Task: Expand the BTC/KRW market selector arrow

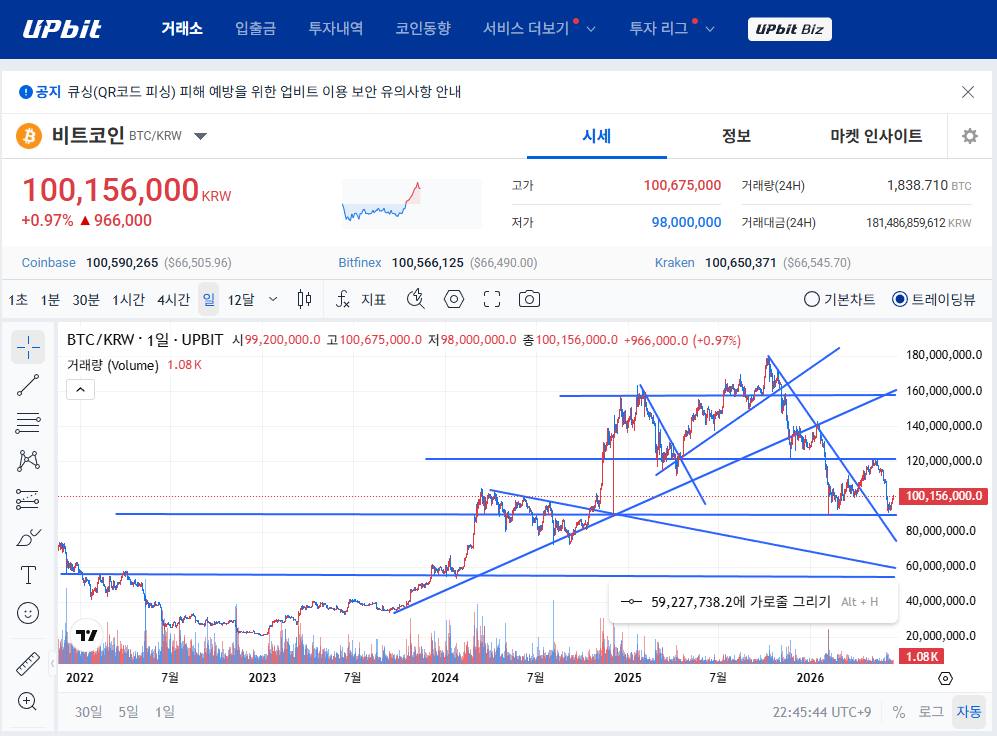Action: point(200,136)
